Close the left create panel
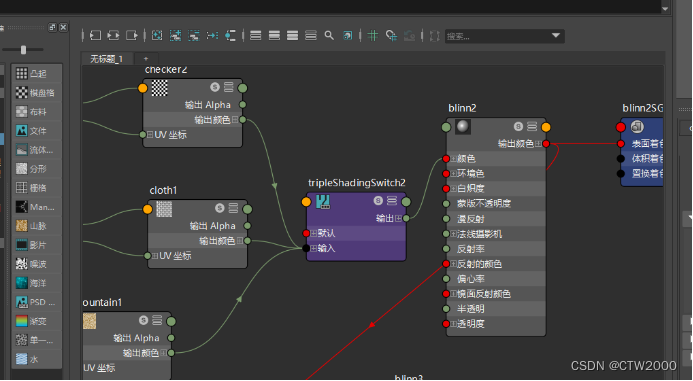Screen dimensions: 693x381 tap(64, 27)
